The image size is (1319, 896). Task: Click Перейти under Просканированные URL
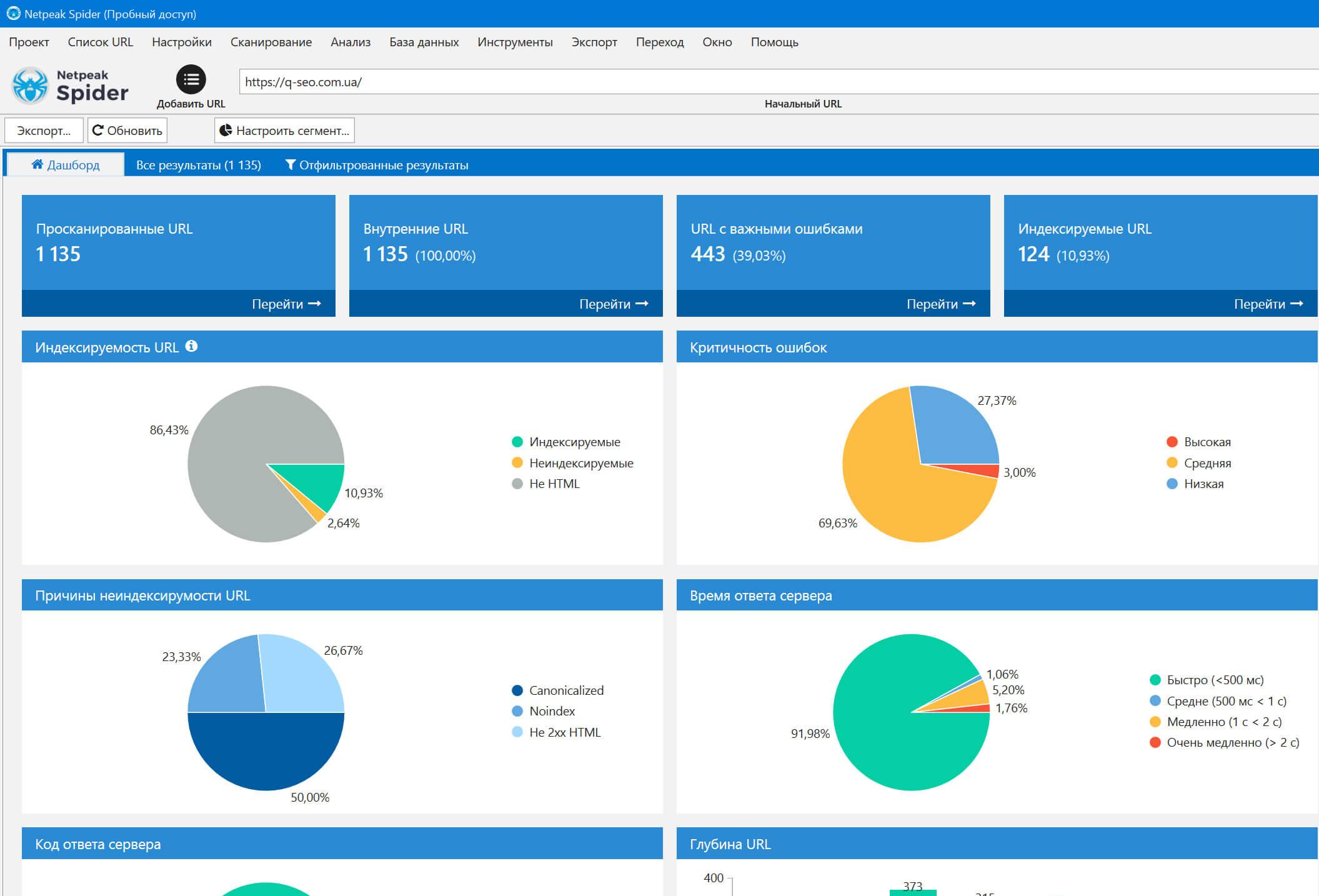click(286, 304)
